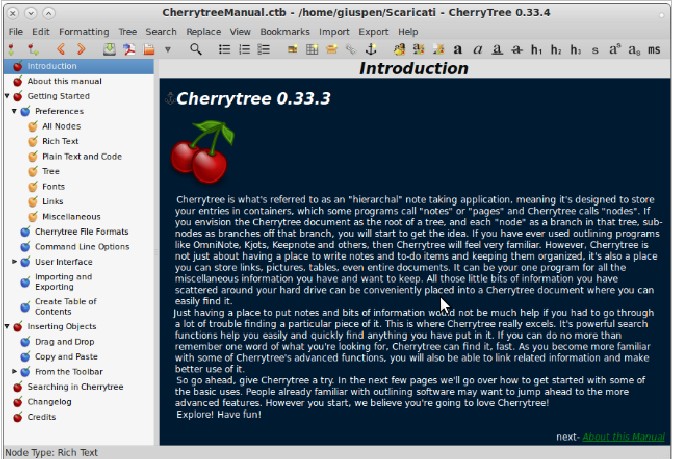Image resolution: width=675 pixels, height=459 pixels.
Task: Apply h1 heading style
Action: [x=536, y=50]
